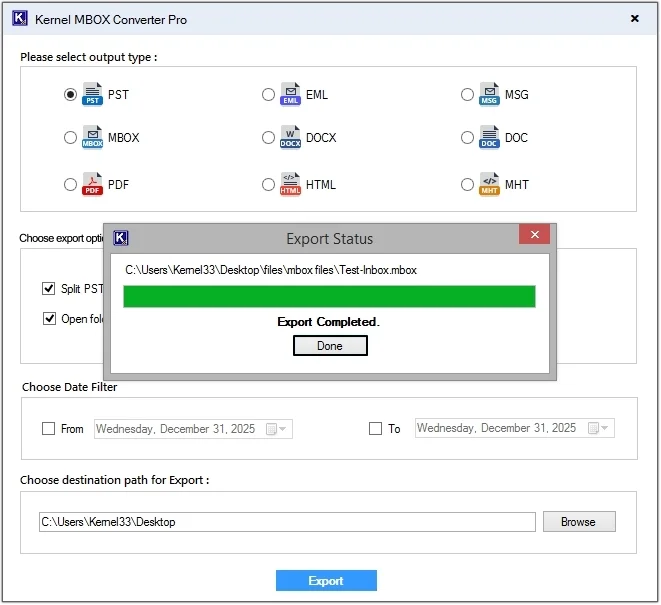The width and height of the screenshot is (661, 605).
Task: Click the To date field text
Action: point(496,428)
